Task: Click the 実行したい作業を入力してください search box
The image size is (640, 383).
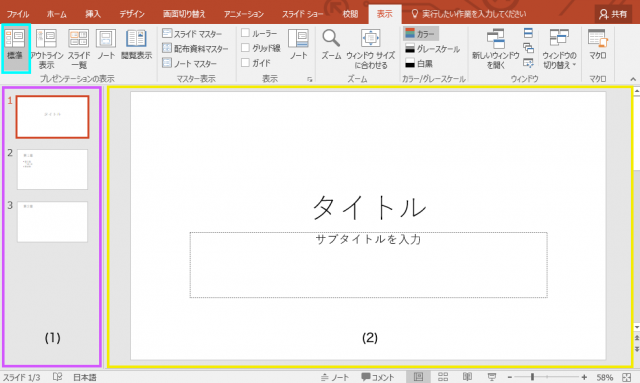Action: point(469,14)
